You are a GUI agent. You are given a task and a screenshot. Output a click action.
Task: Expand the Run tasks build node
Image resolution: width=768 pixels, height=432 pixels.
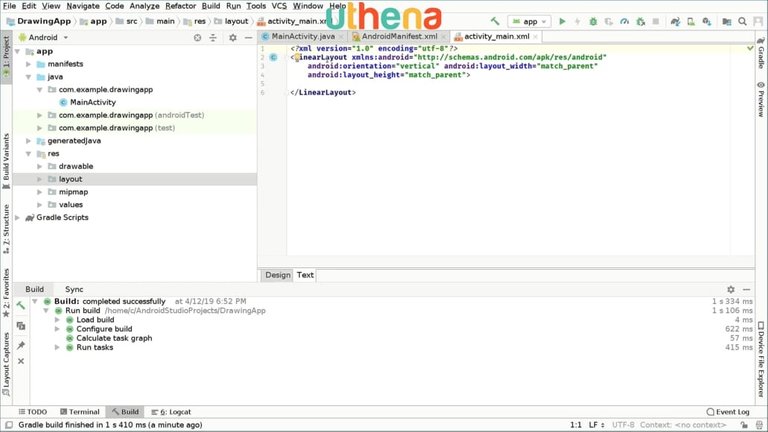(57, 347)
